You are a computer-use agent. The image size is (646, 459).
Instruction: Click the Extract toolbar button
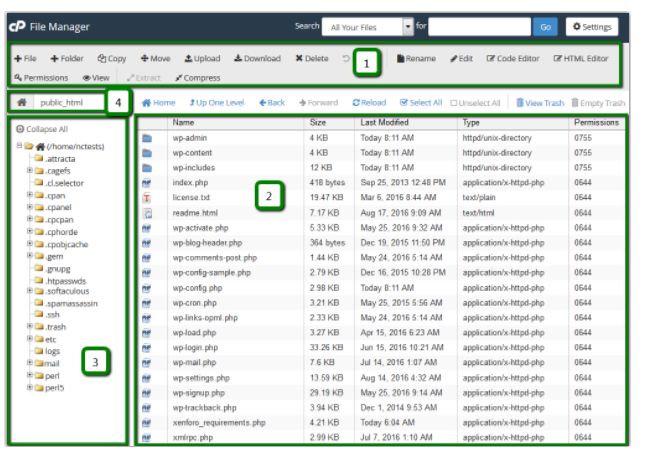click(x=144, y=78)
